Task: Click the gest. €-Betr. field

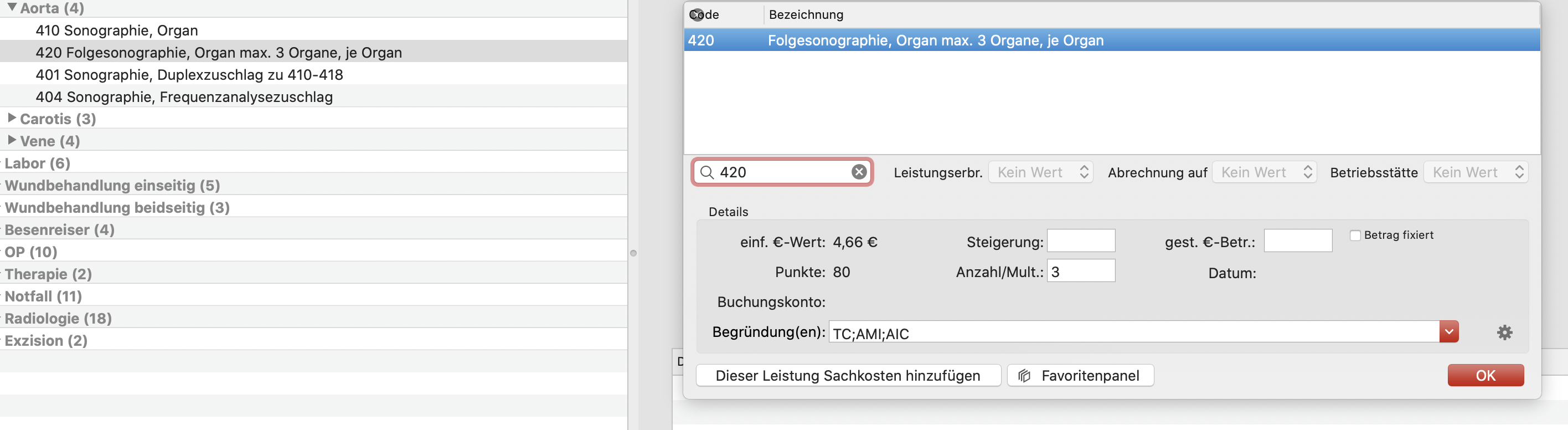Action: [x=1298, y=240]
